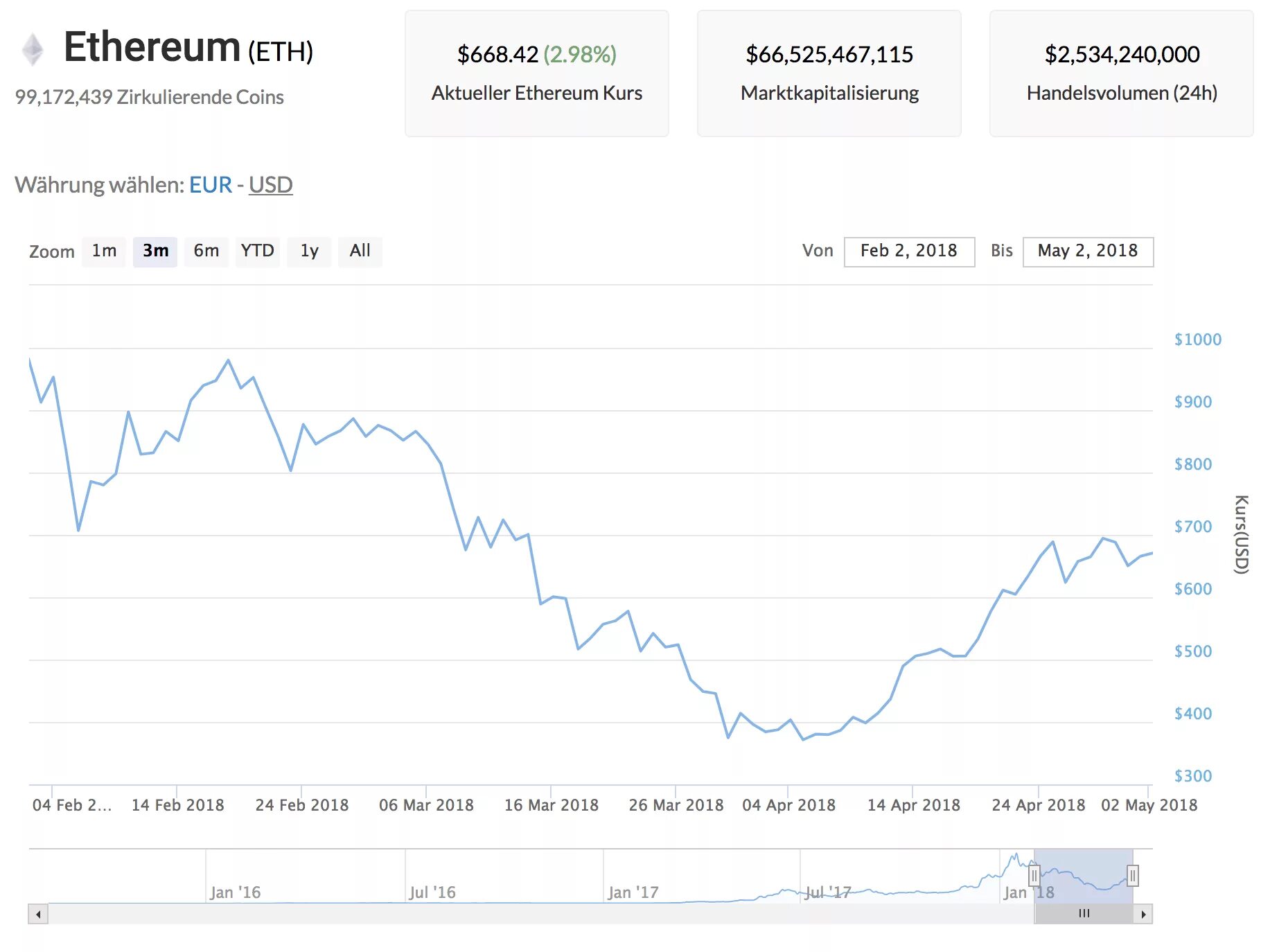Screen dimensions: 1261x952
Task: Click the 06 Mar 2018 axis date
Action: [x=426, y=805]
